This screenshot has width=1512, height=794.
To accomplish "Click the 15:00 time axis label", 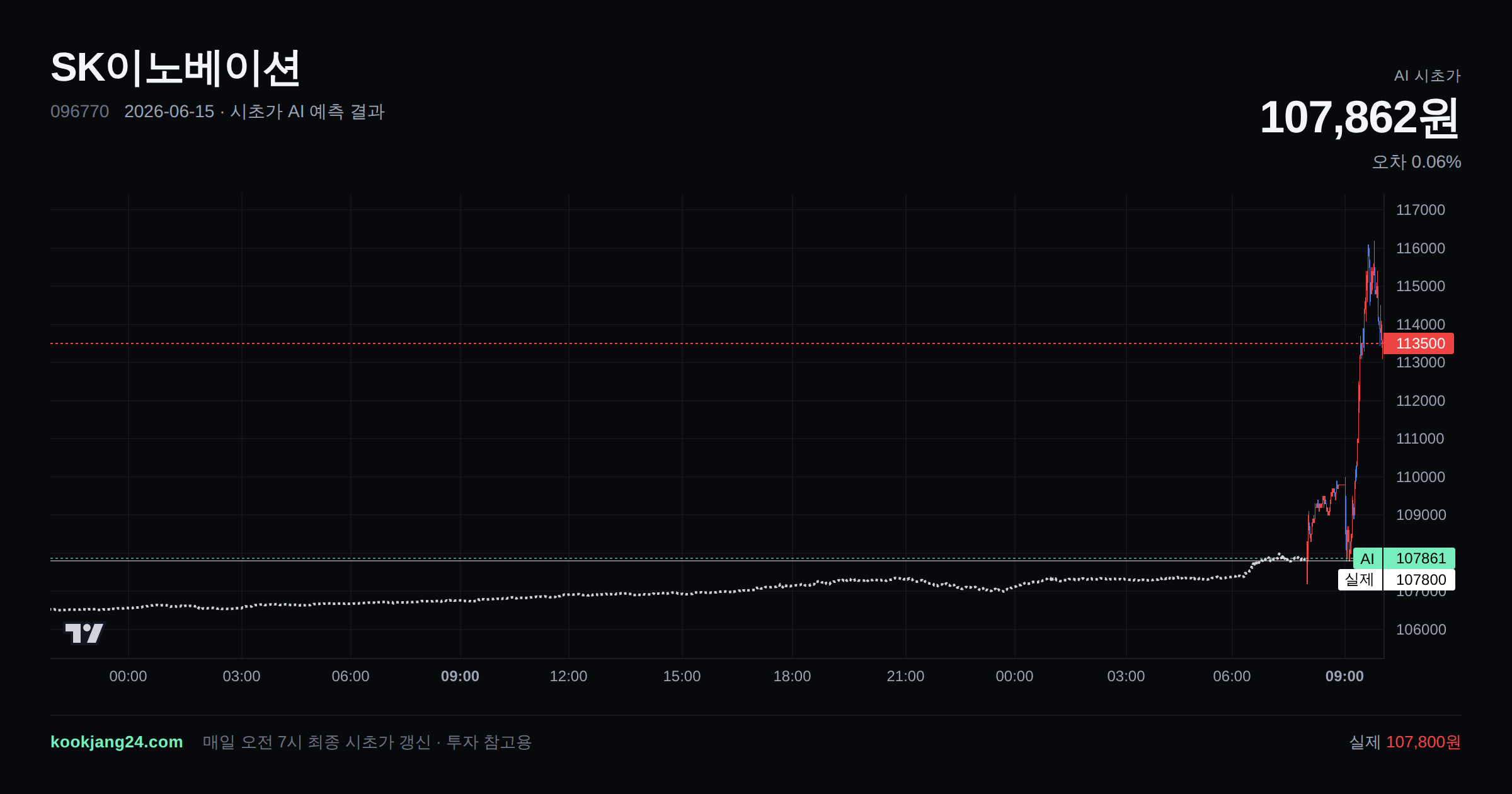I will [x=682, y=676].
